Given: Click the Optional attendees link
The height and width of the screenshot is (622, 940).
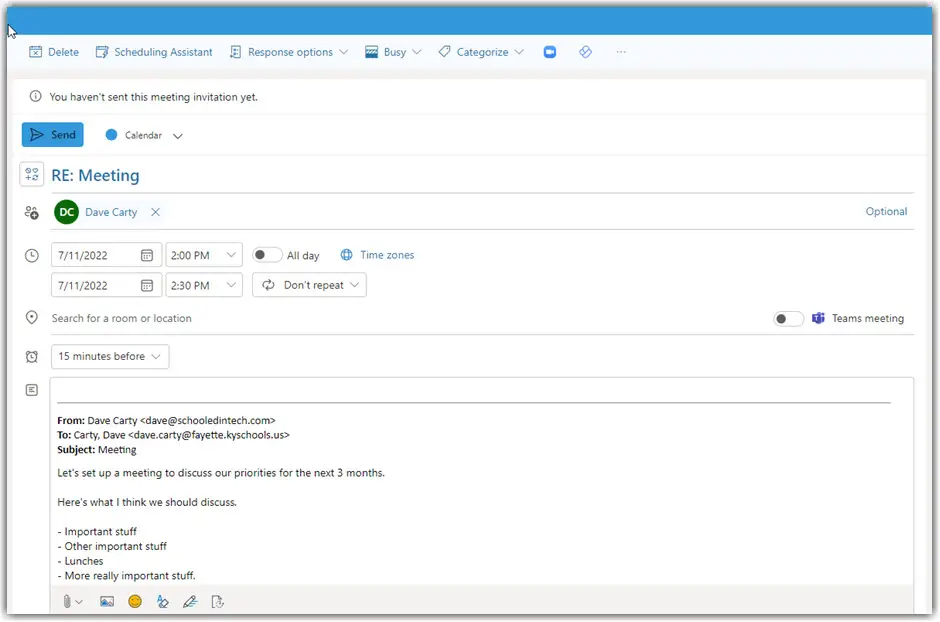Looking at the screenshot, I should [x=886, y=212].
